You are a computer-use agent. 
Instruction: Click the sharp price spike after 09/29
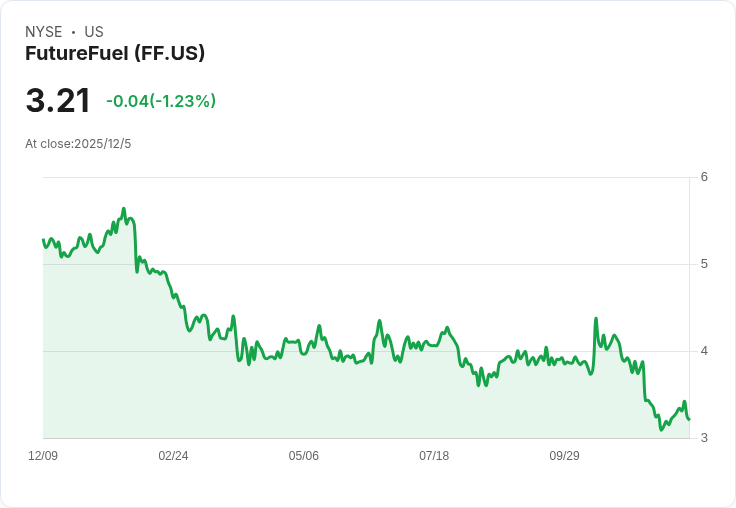596,319
